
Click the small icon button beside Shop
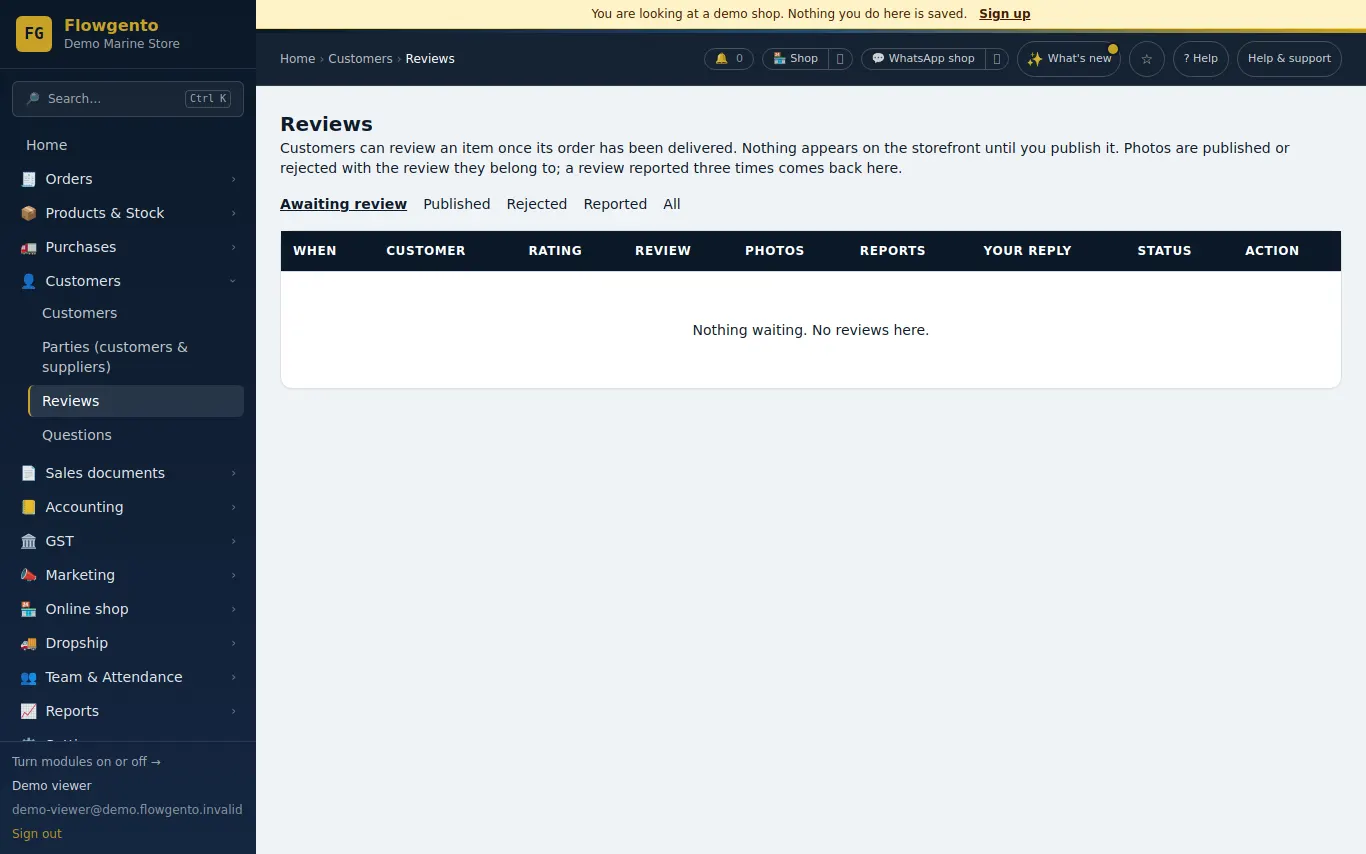840,59
